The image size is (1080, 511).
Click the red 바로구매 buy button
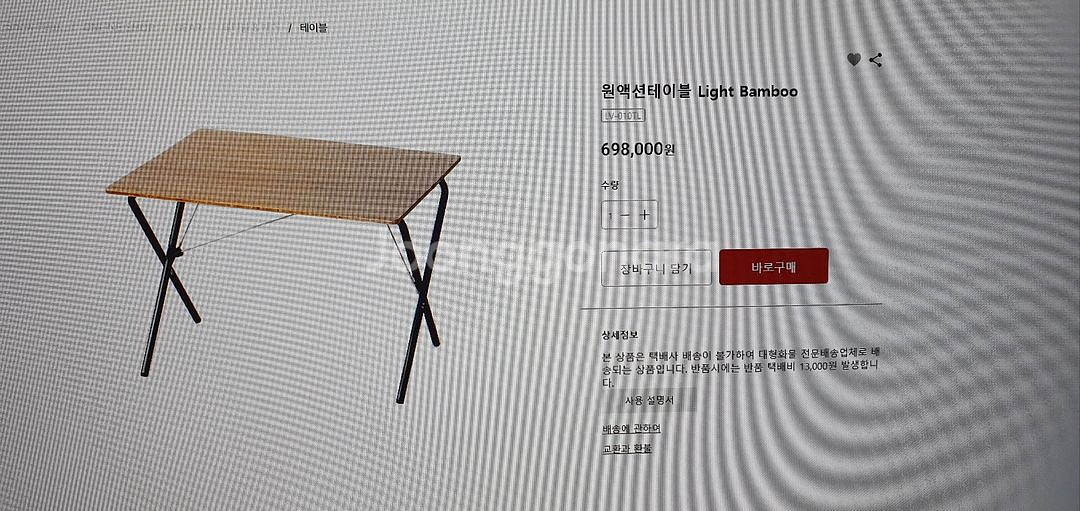click(x=773, y=267)
